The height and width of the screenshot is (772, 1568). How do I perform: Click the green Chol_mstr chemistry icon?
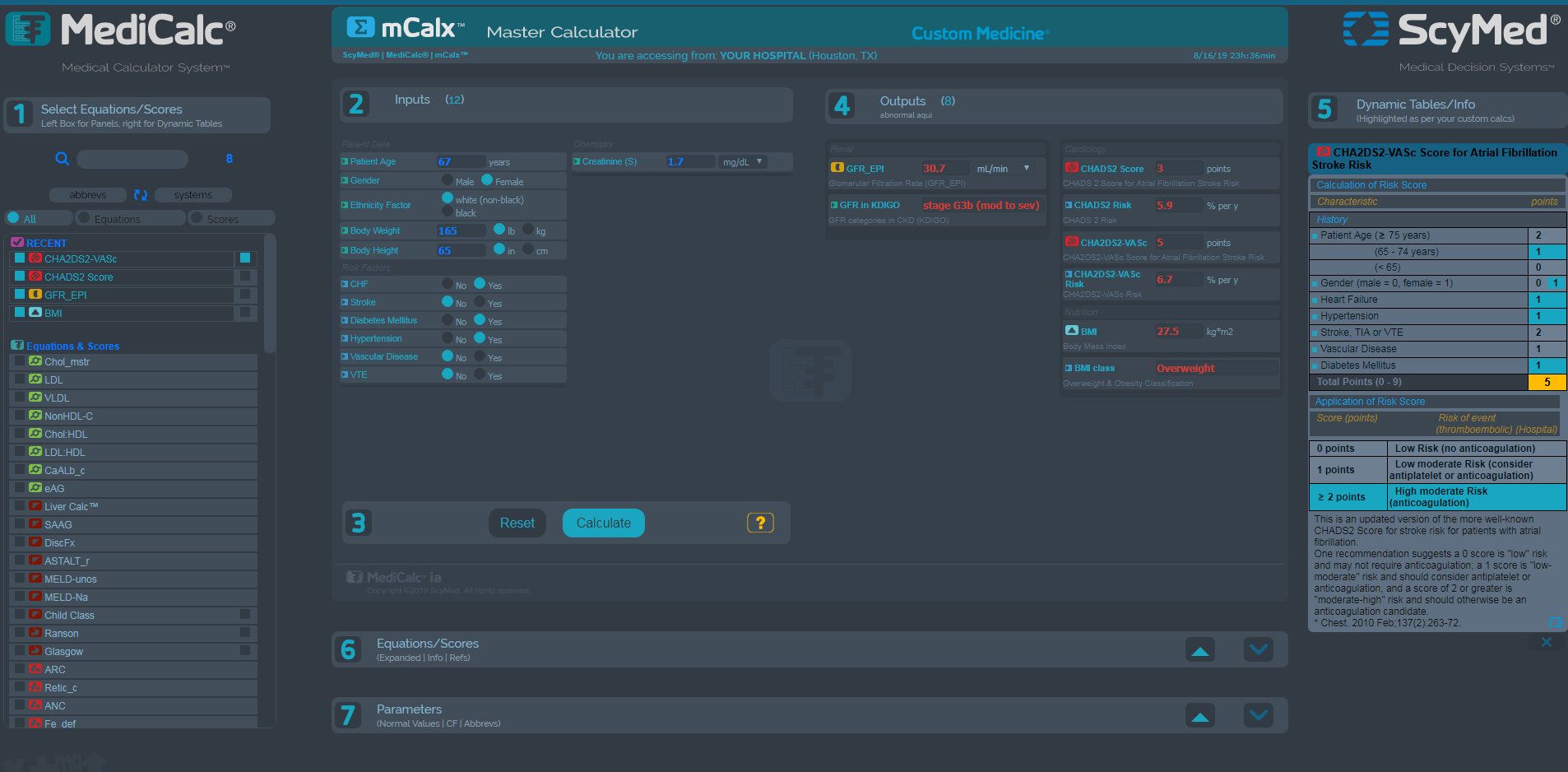(35, 361)
